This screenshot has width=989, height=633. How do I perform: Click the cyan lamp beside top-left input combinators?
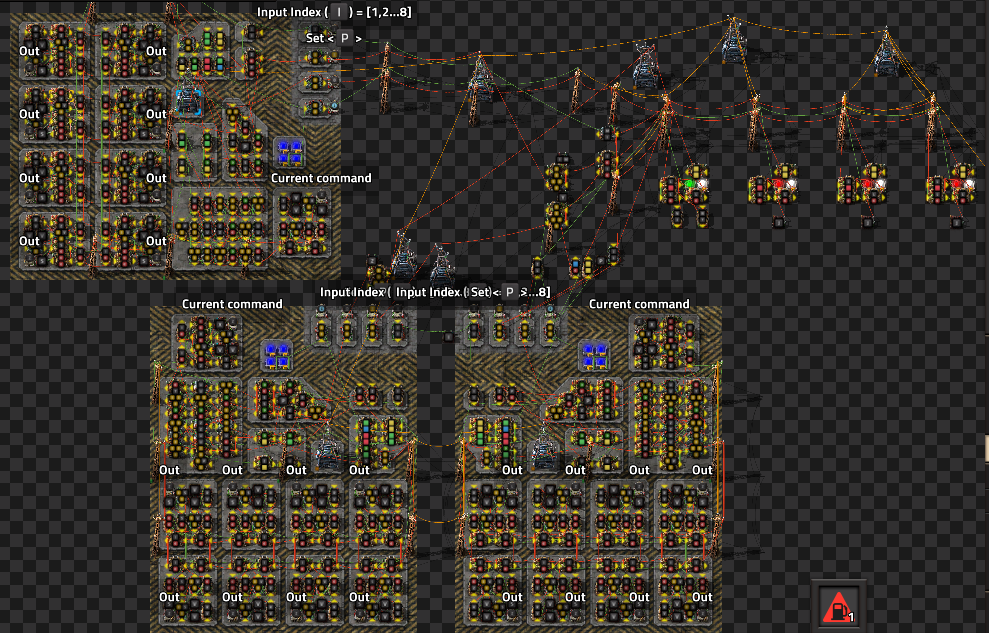[x=334, y=106]
